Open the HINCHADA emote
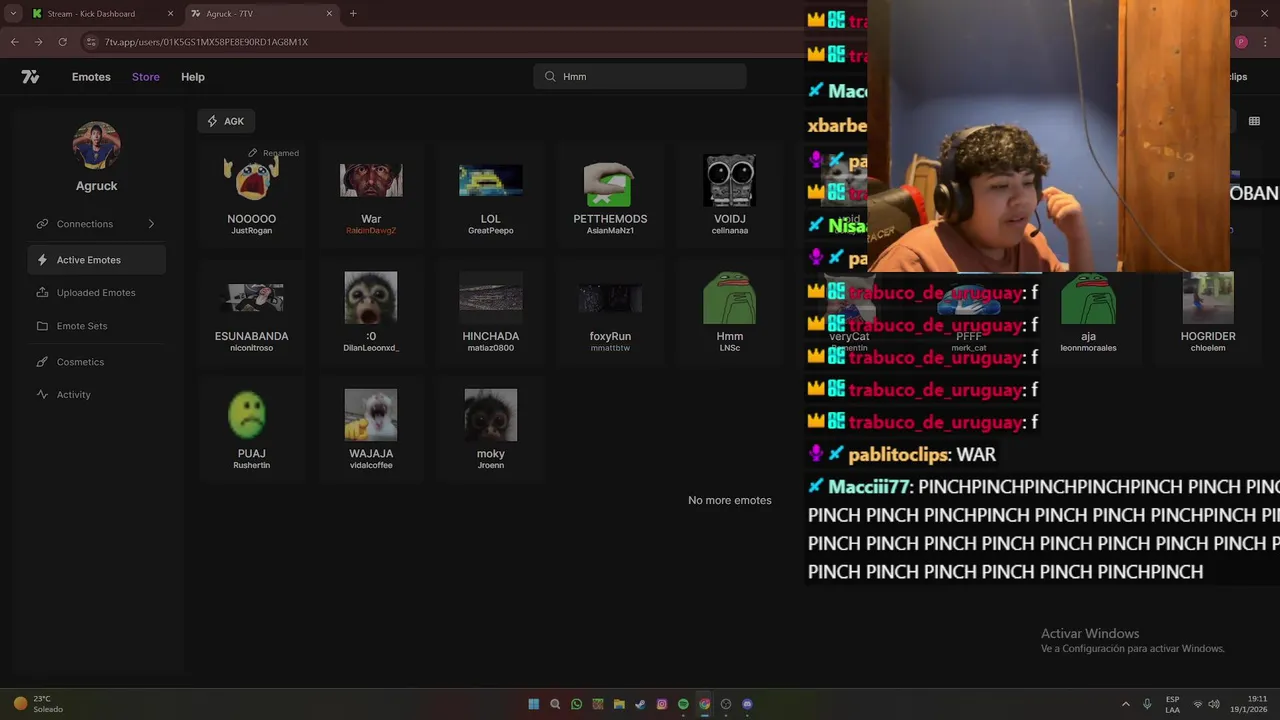The height and width of the screenshot is (720, 1280). (491, 311)
